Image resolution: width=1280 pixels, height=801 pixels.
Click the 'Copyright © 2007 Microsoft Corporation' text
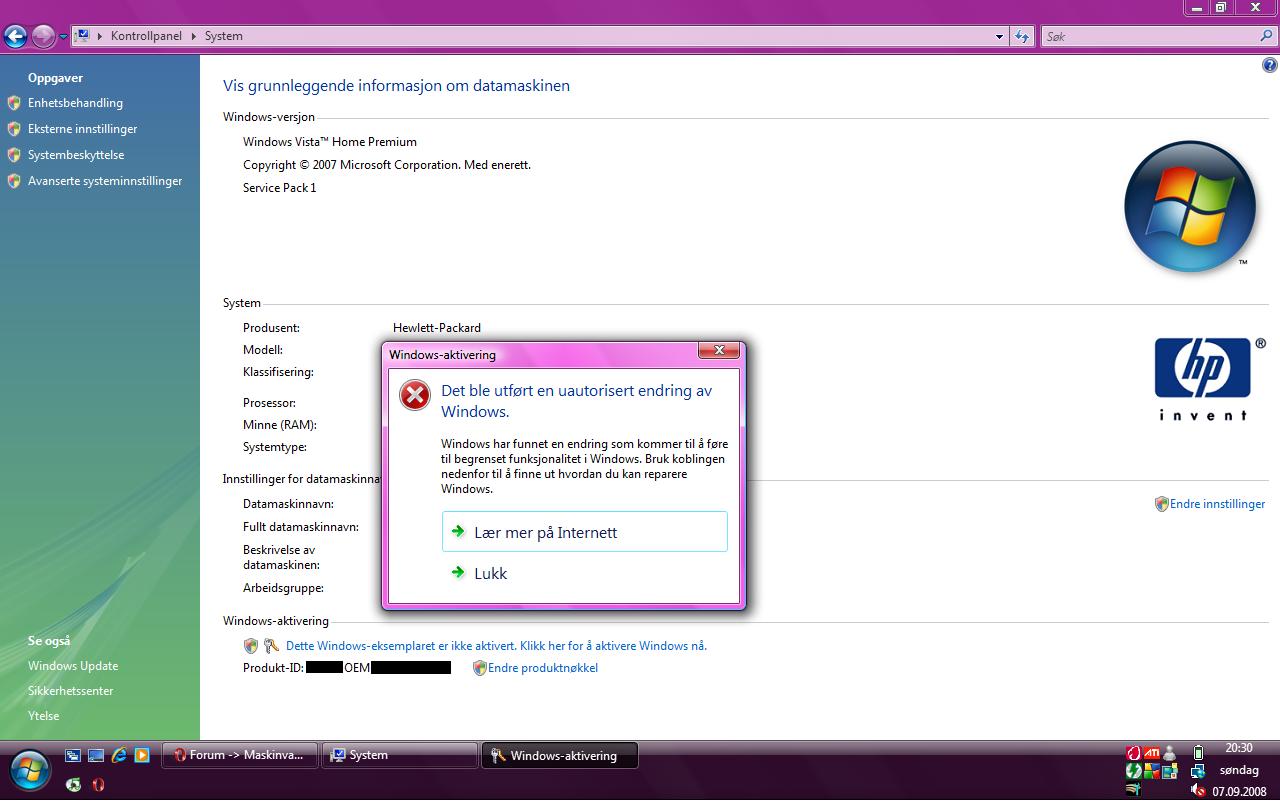(x=352, y=165)
